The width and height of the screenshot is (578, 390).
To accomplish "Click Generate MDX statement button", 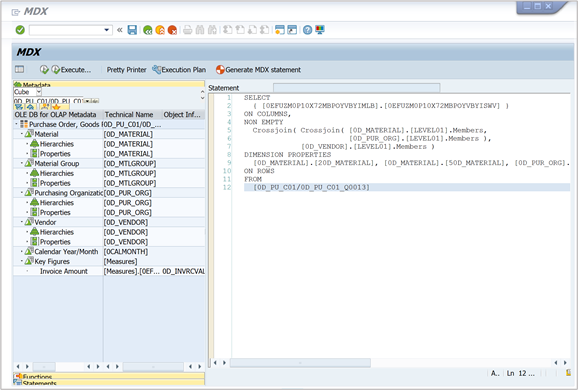I will click(258, 70).
